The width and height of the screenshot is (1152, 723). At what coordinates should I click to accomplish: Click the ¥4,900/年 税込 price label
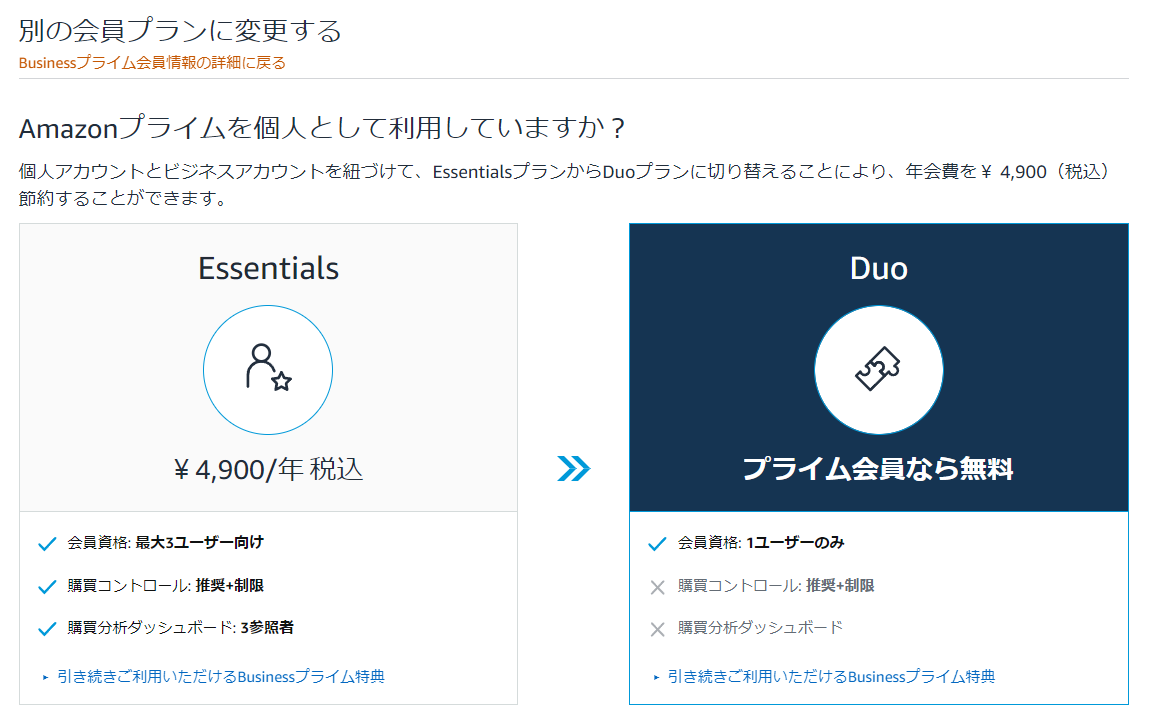(268, 465)
